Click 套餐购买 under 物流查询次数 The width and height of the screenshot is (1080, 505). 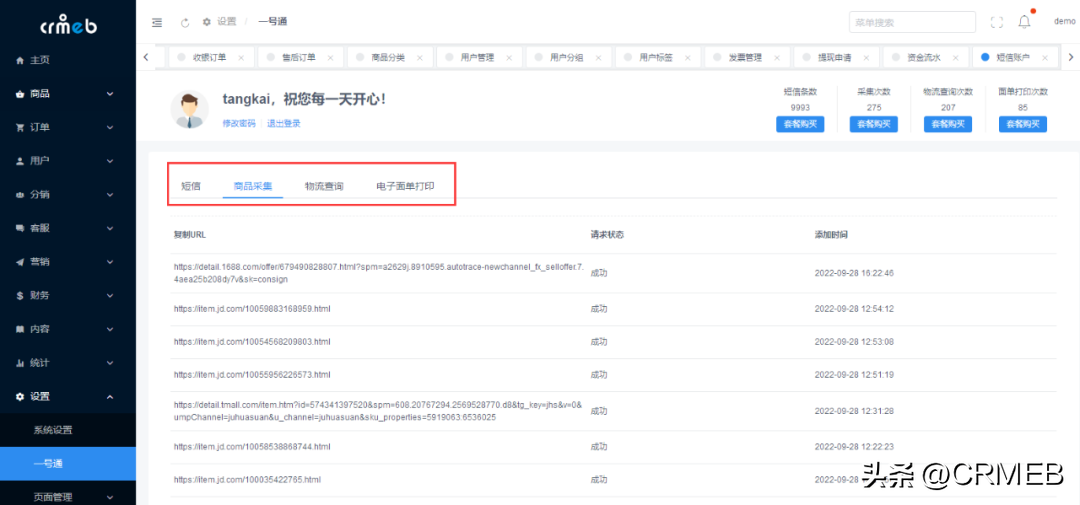click(948, 124)
